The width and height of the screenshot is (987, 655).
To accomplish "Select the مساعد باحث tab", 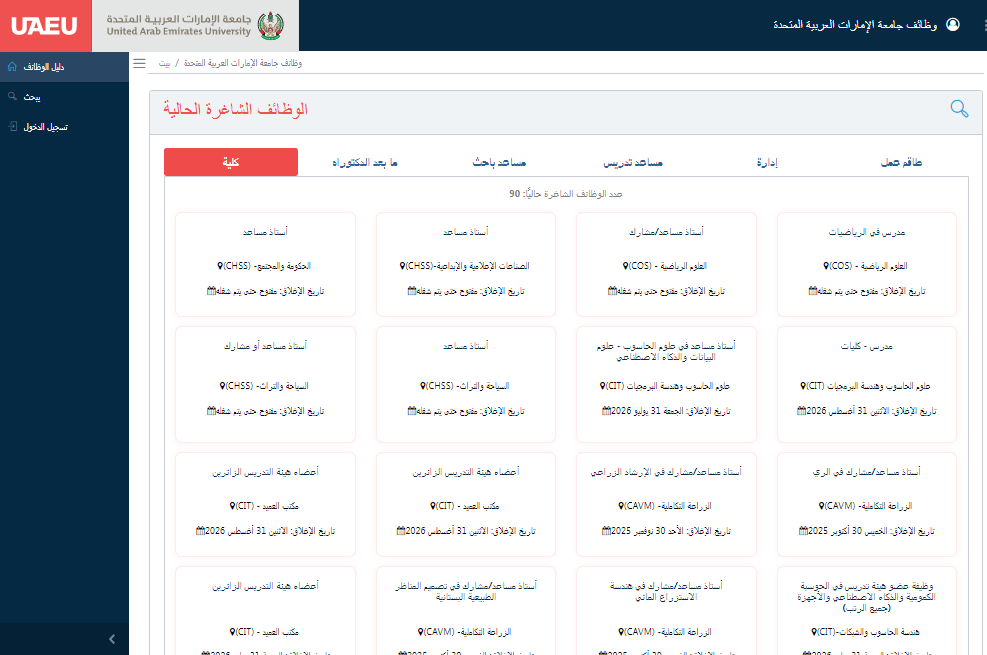I will tap(498, 162).
